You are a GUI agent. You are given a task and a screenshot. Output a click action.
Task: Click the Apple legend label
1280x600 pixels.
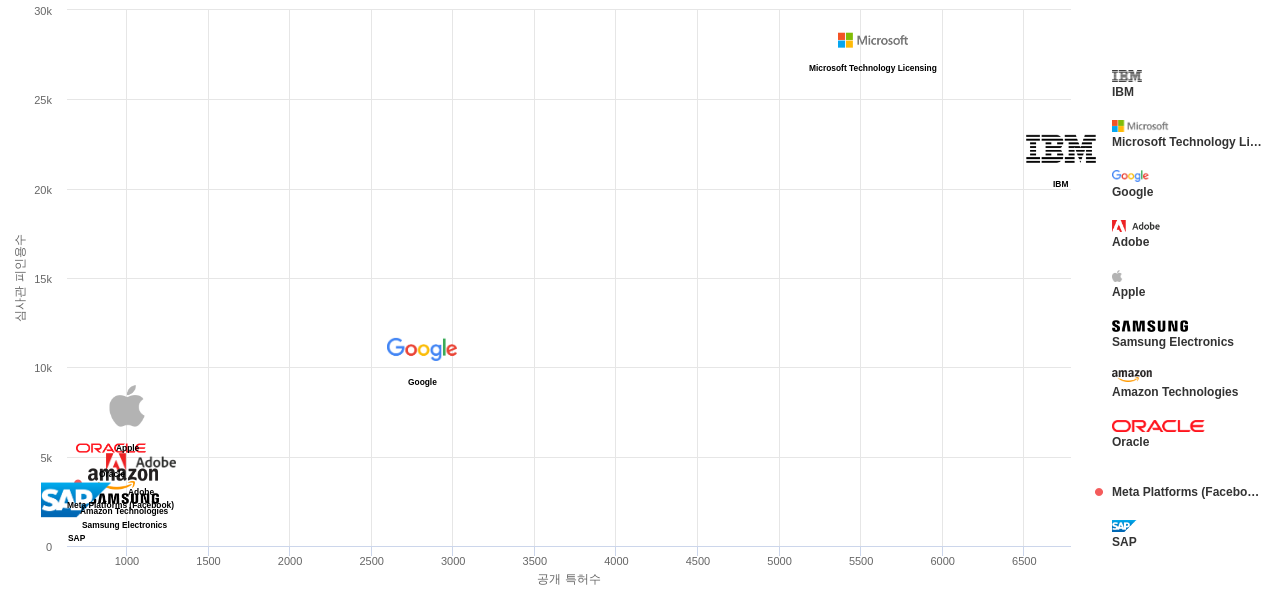1129,292
